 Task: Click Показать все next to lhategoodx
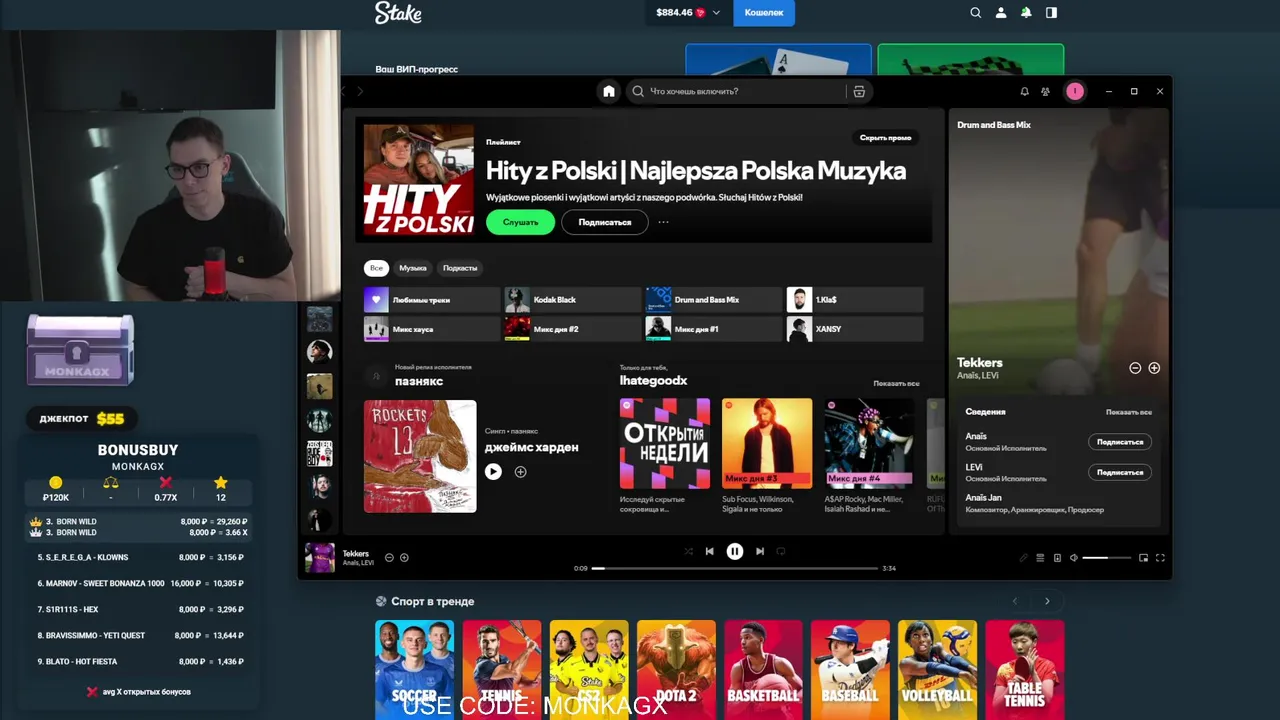click(896, 384)
